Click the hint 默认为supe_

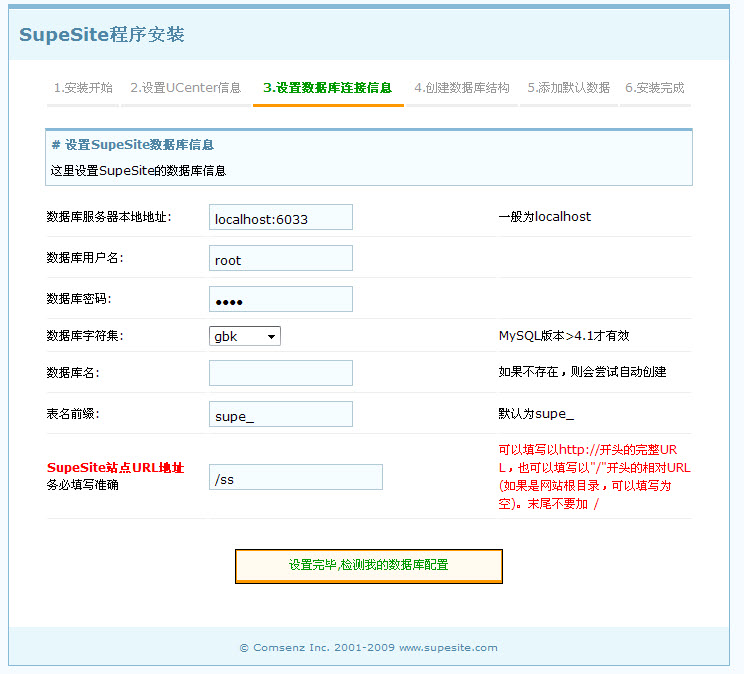[536, 413]
